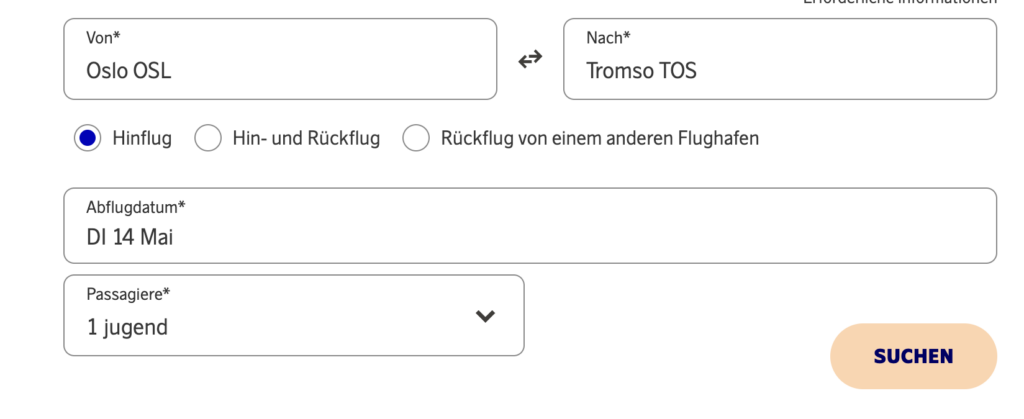Image resolution: width=1024 pixels, height=419 pixels.
Task: Select the Hinflug radio button
Action: tap(87, 138)
